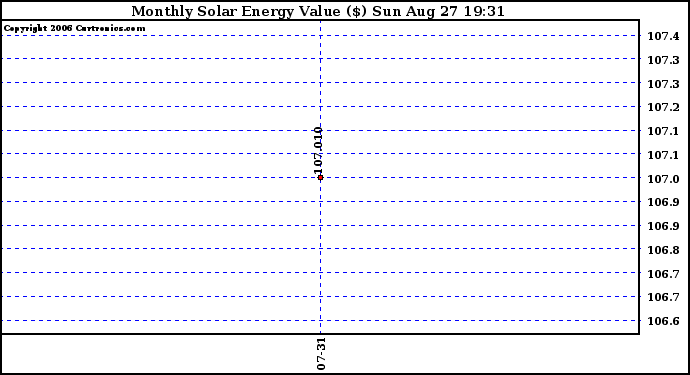Click the "106.6" y-axis label
The width and height of the screenshot is (690, 375).
coord(663,321)
